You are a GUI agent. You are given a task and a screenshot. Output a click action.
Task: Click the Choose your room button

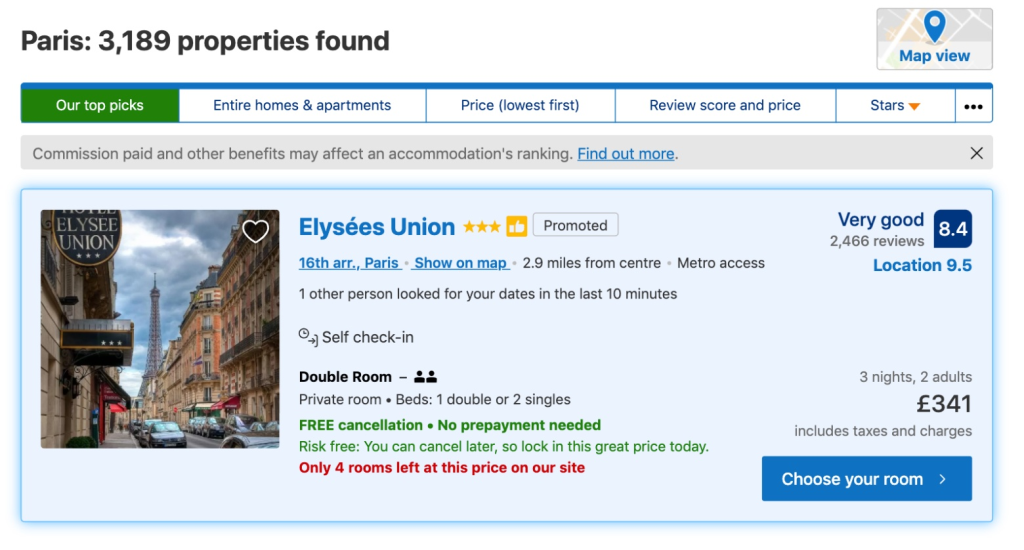(866, 479)
